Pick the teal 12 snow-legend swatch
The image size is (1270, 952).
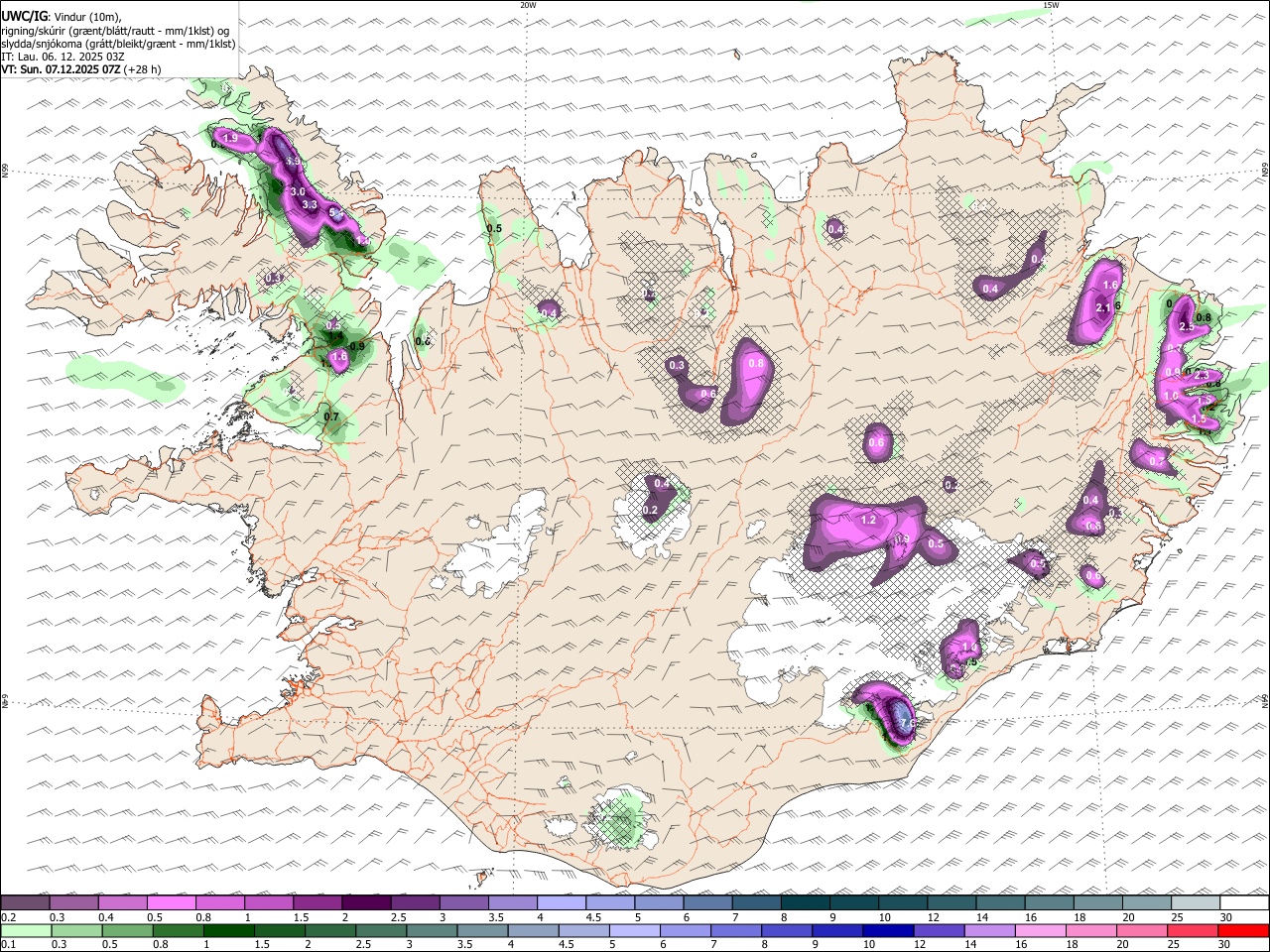coord(951,902)
